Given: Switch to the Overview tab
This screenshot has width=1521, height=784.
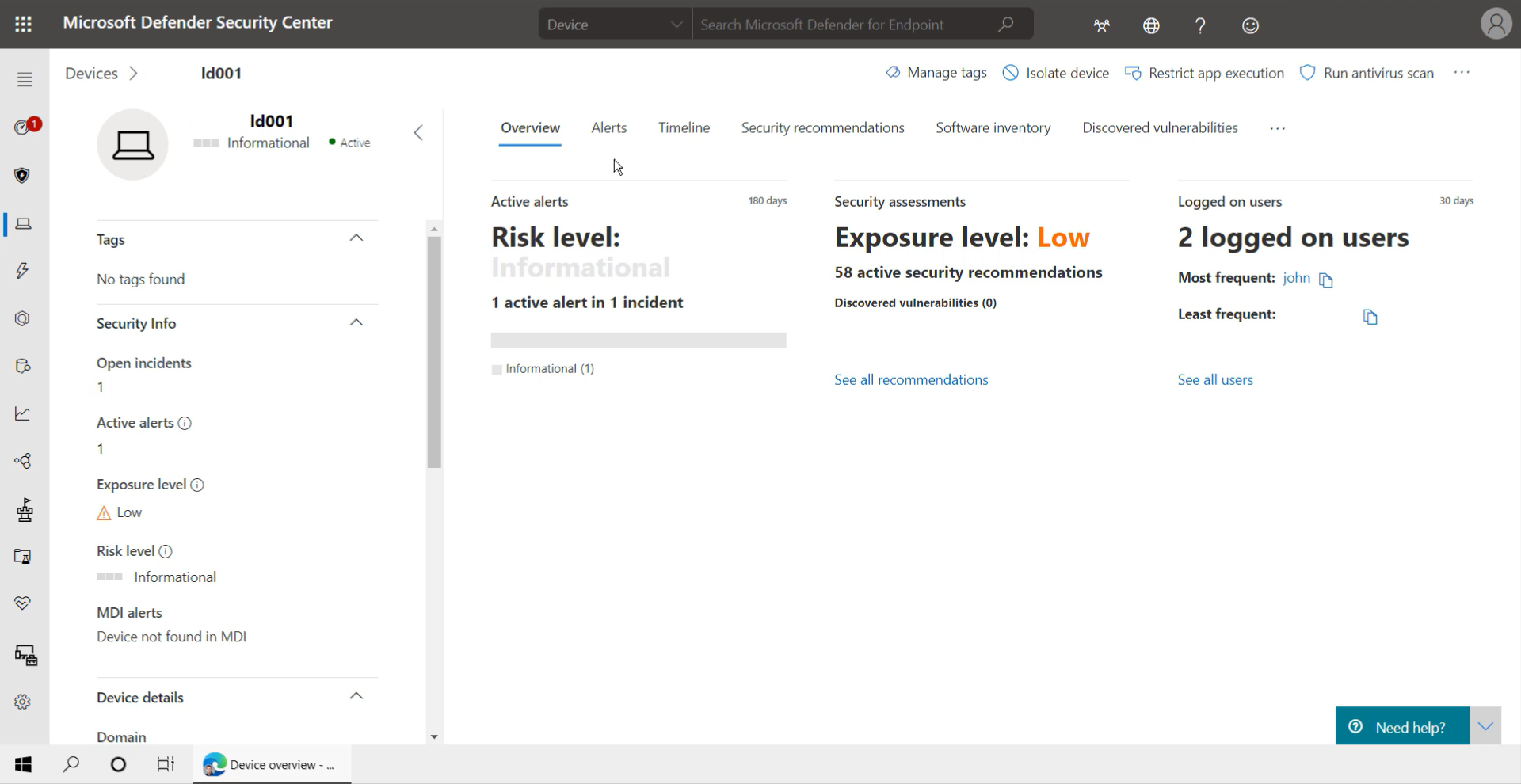Looking at the screenshot, I should coord(530,127).
